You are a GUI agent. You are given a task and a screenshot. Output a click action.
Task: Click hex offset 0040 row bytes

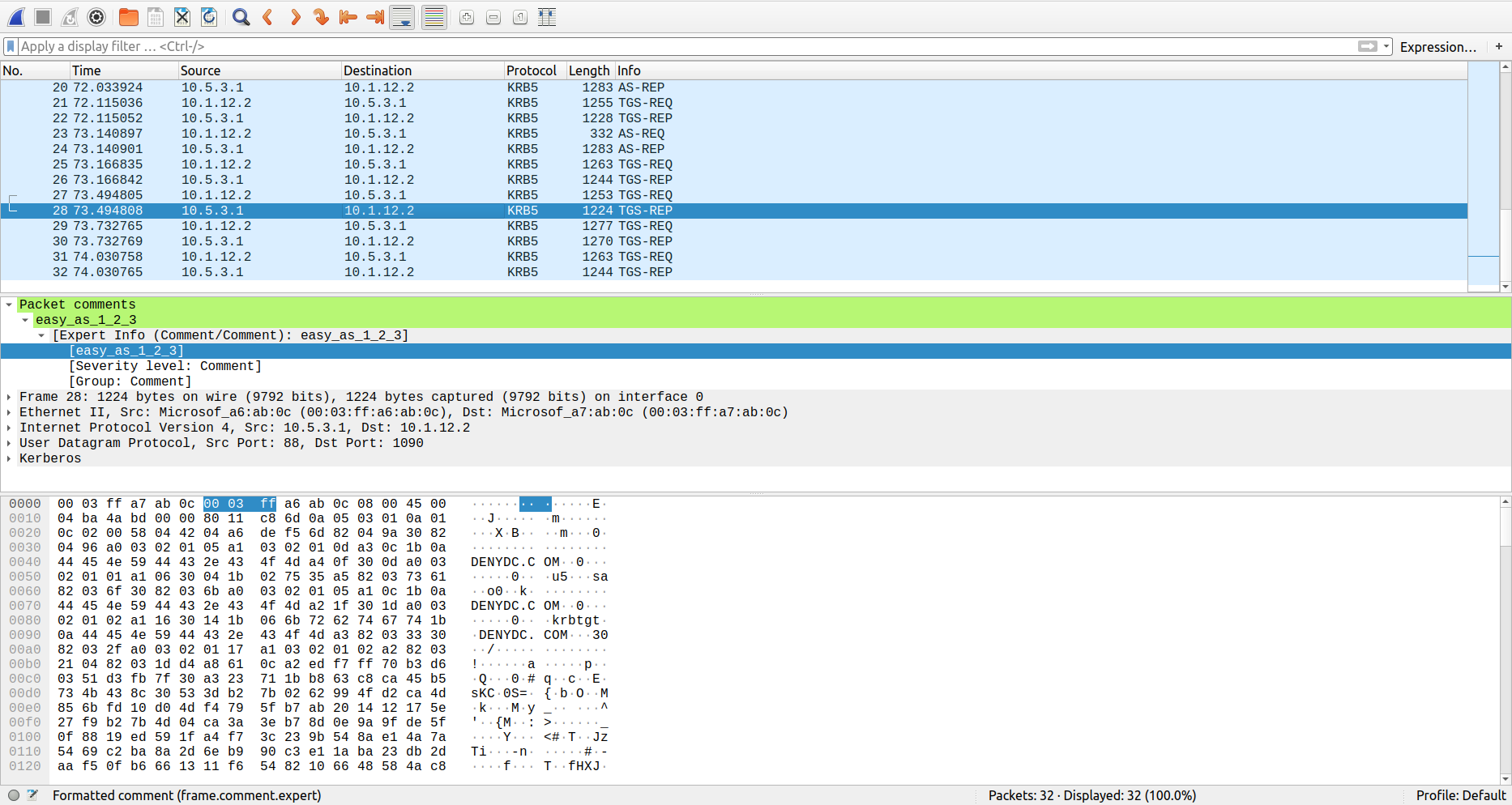251,562
